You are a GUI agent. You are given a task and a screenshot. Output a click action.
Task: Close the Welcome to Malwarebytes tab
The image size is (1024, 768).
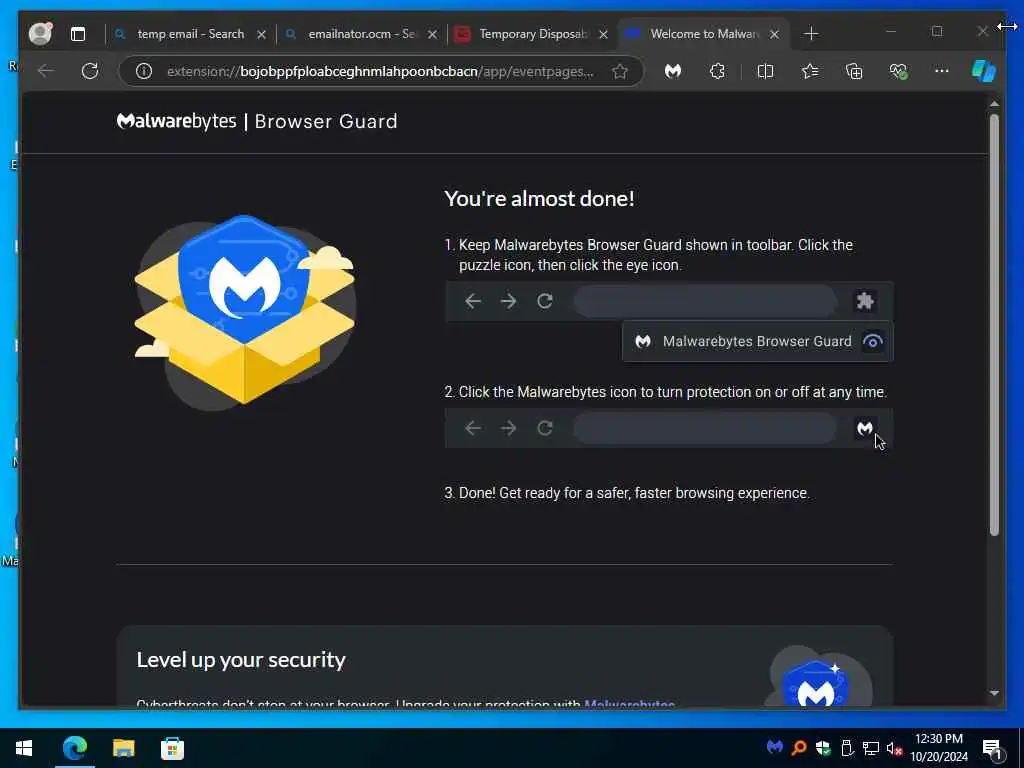pos(775,35)
